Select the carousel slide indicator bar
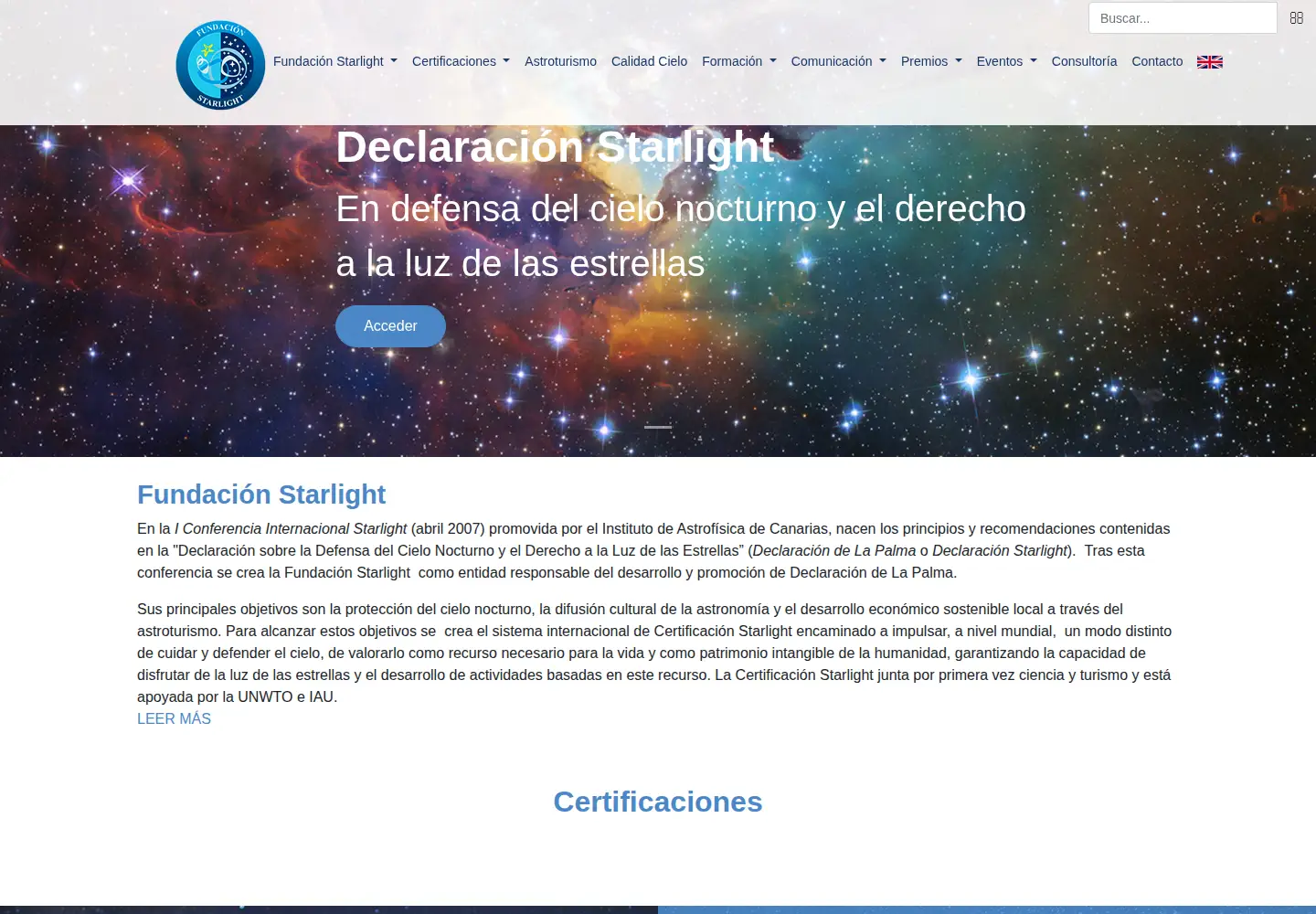This screenshot has width=1316, height=914. [658, 427]
